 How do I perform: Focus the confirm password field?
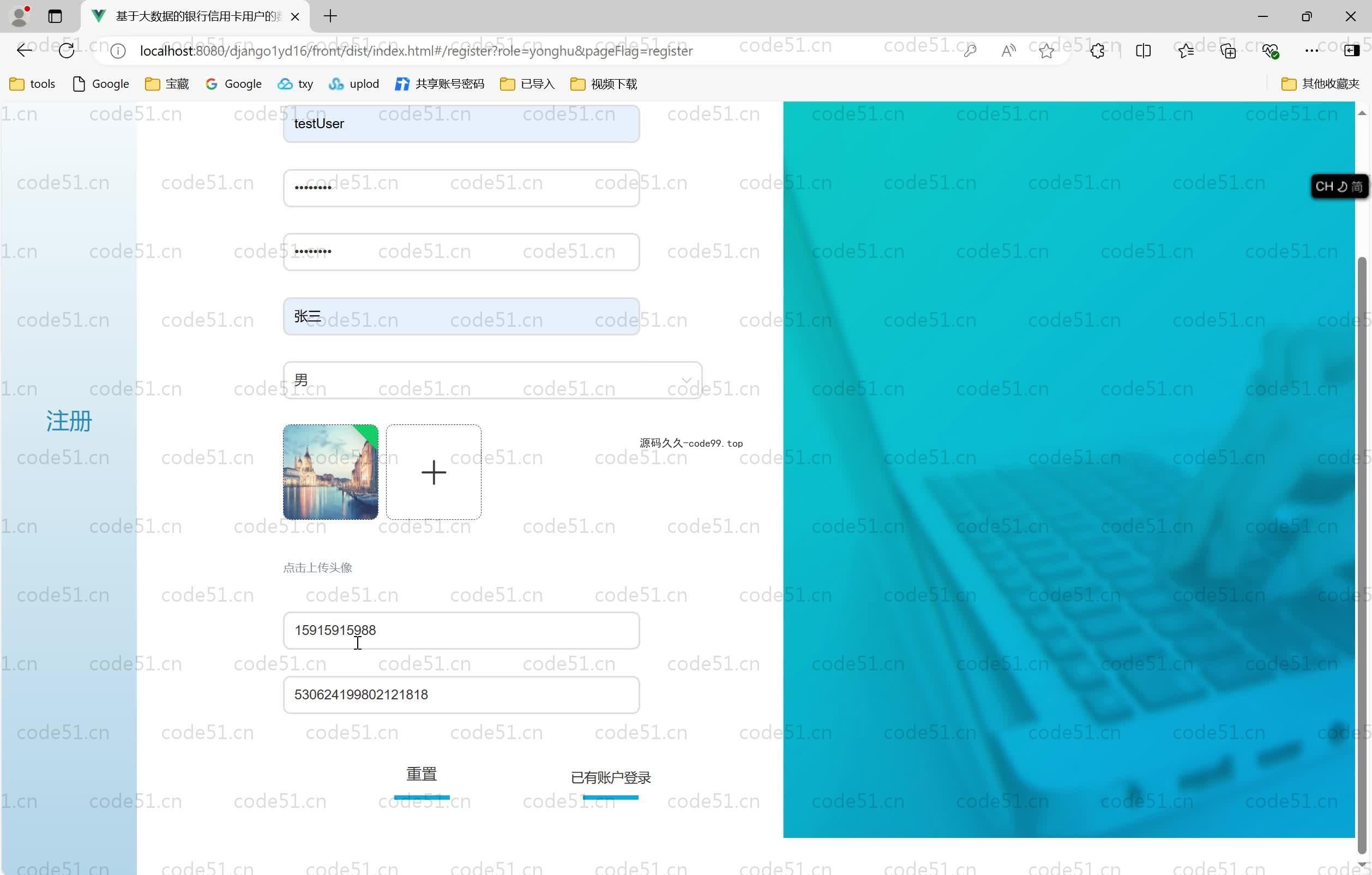tap(461, 251)
